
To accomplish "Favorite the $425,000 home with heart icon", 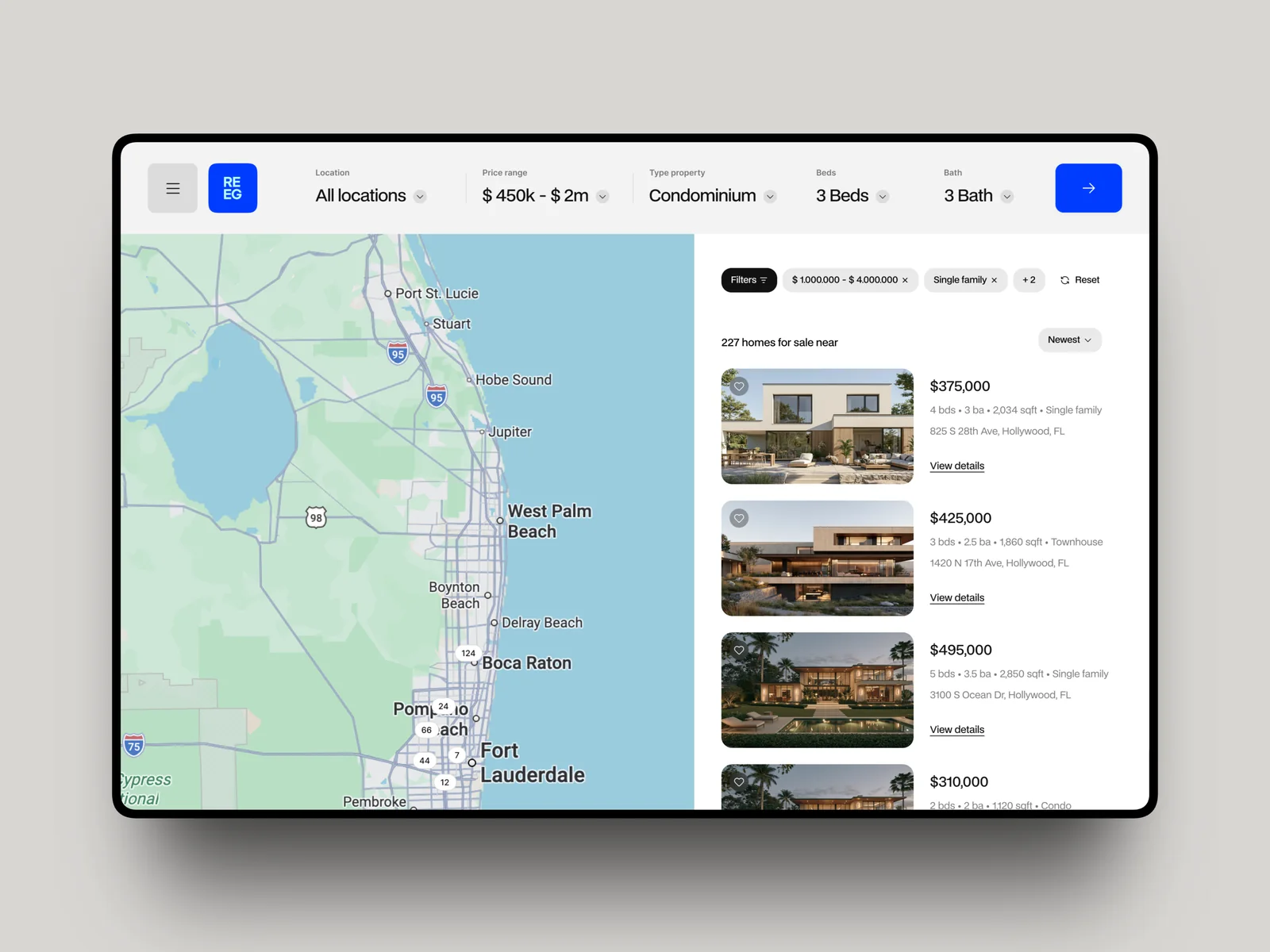I will (739, 518).
